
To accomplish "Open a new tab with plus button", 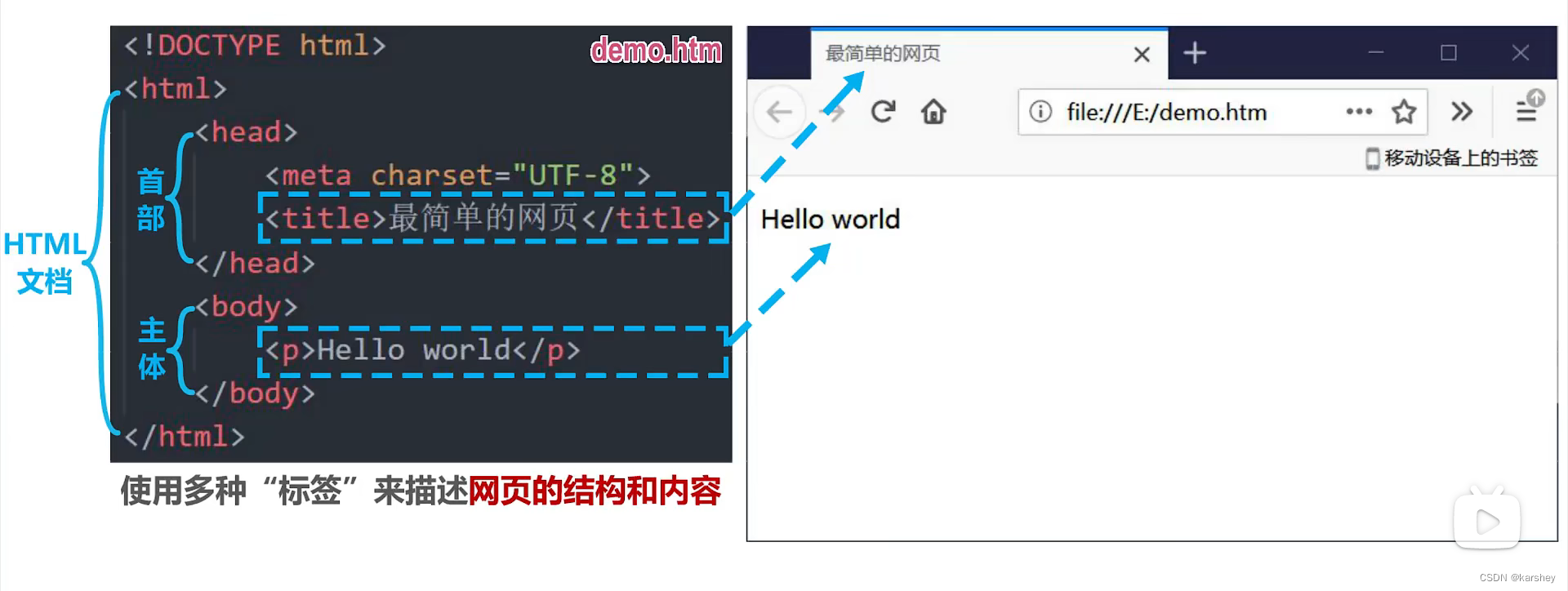I will click(1195, 53).
